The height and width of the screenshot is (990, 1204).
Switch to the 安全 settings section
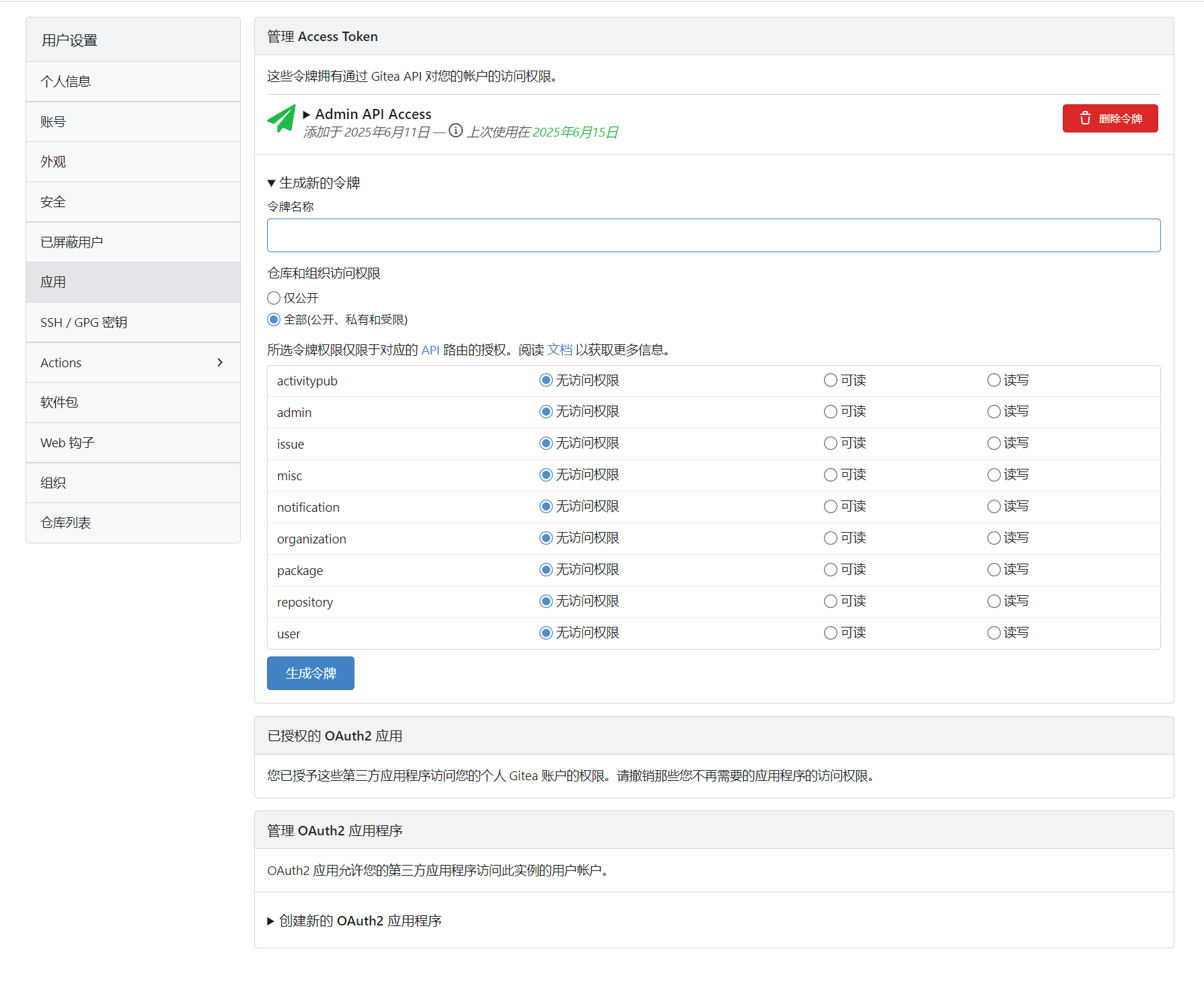coord(52,201)
